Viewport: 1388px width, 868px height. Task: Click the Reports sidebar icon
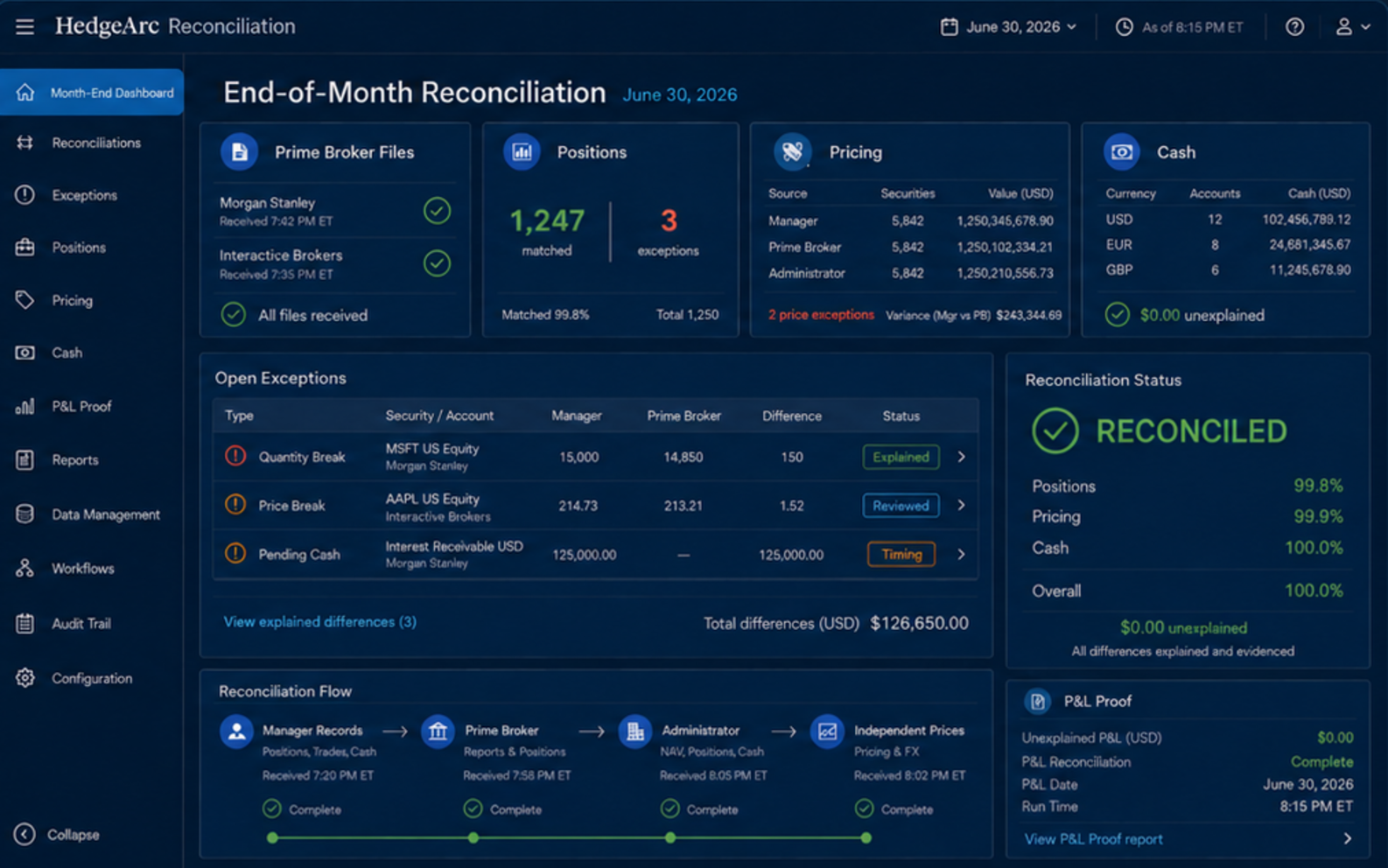pos(25,459)
